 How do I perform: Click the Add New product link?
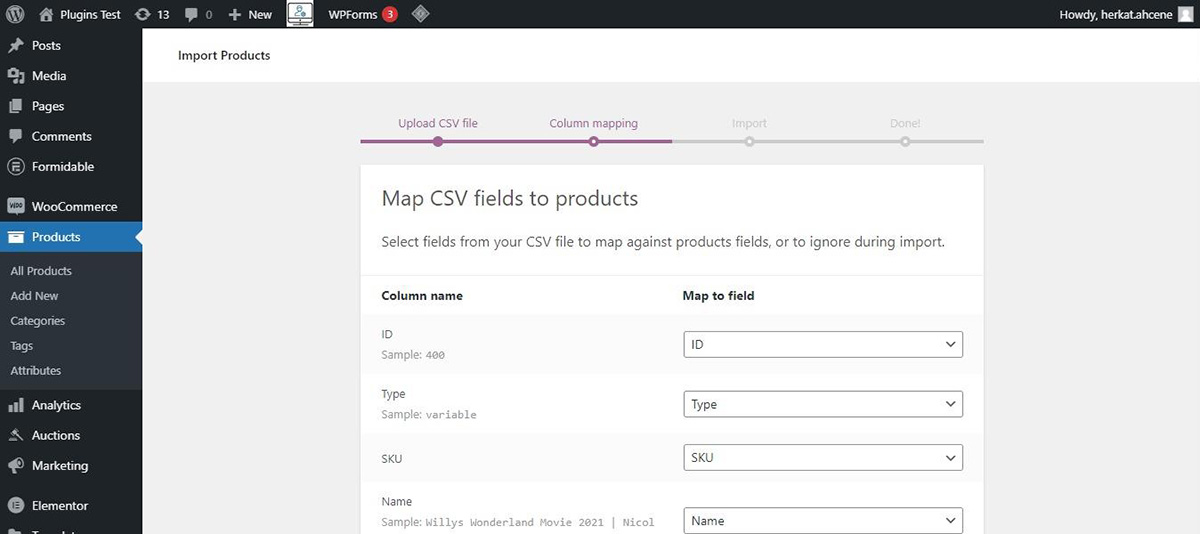[34, 296]
